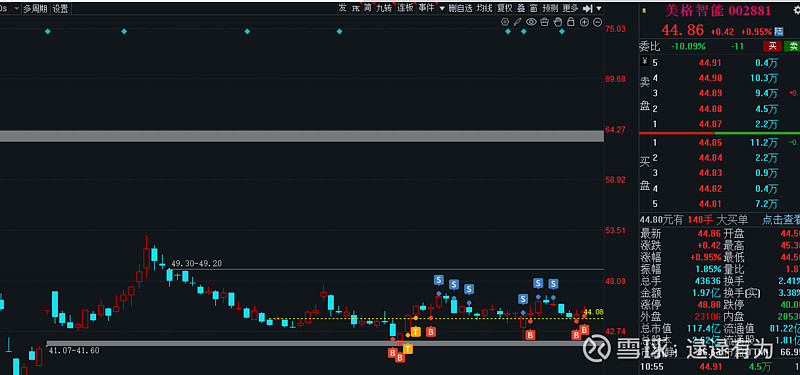Toggle the 事件 events display

426,8
